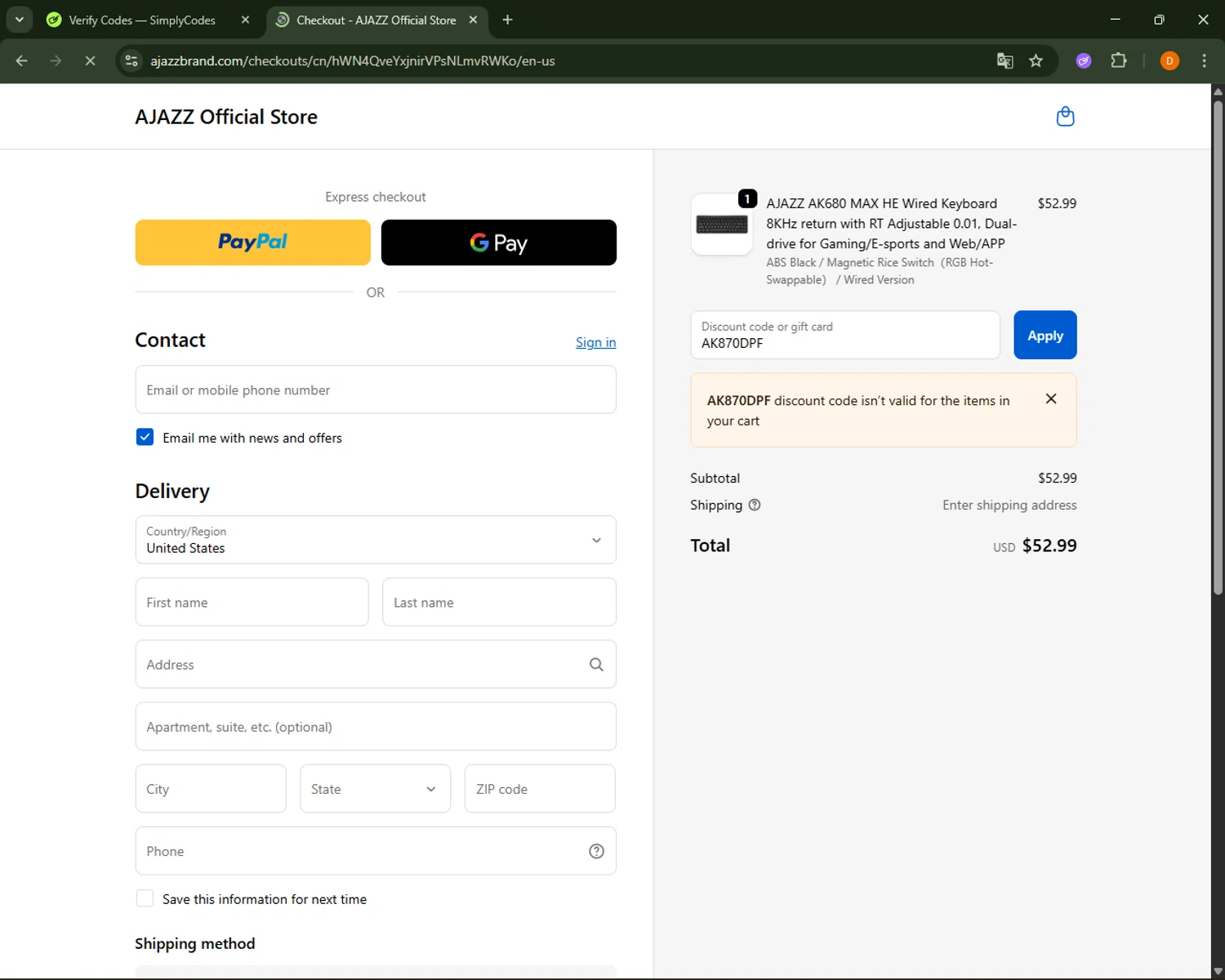
Task: Click the Sign in link
Action: tap(595, 342)
